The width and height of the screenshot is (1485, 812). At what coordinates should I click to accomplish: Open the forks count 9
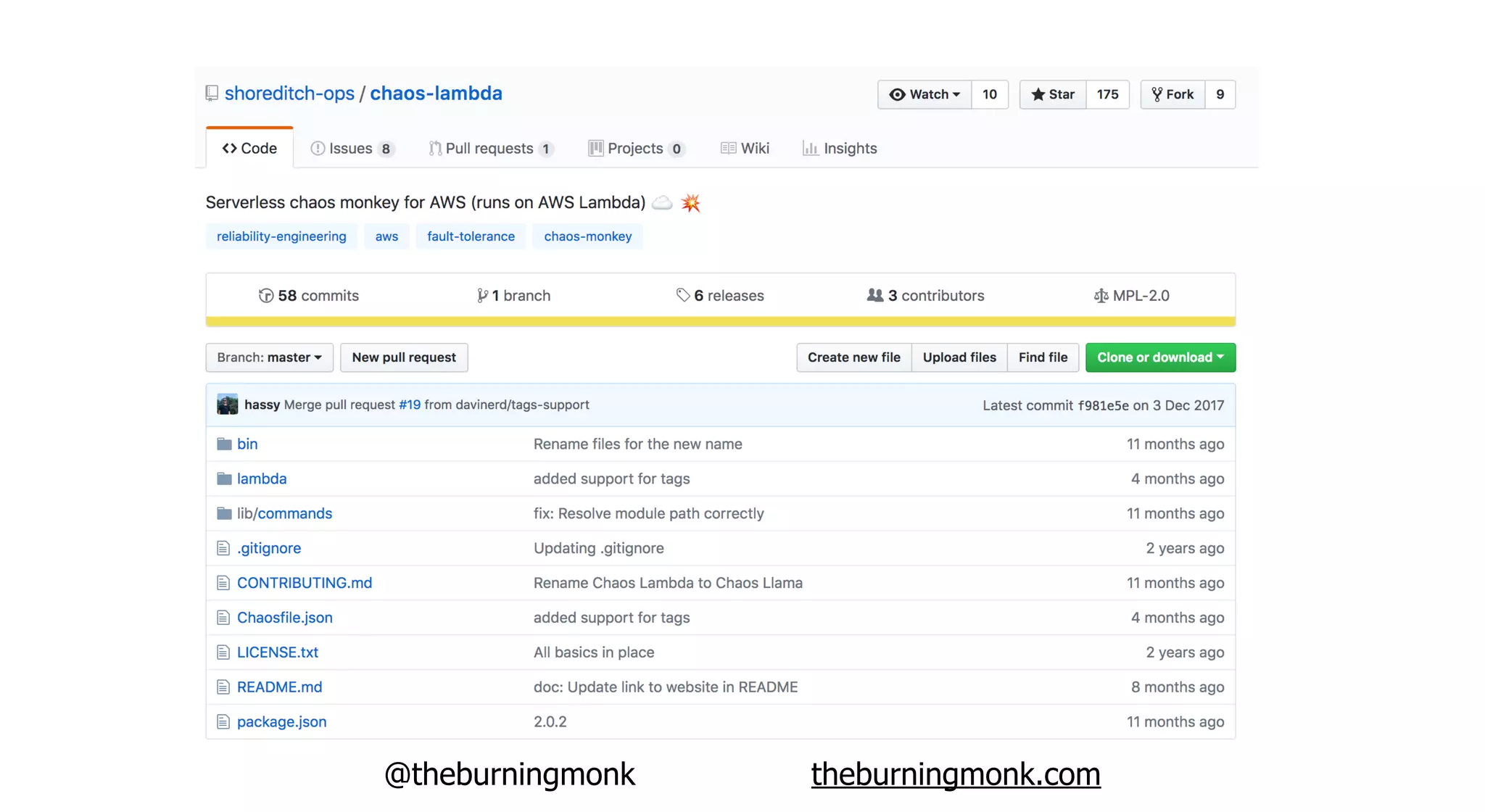1220,94
